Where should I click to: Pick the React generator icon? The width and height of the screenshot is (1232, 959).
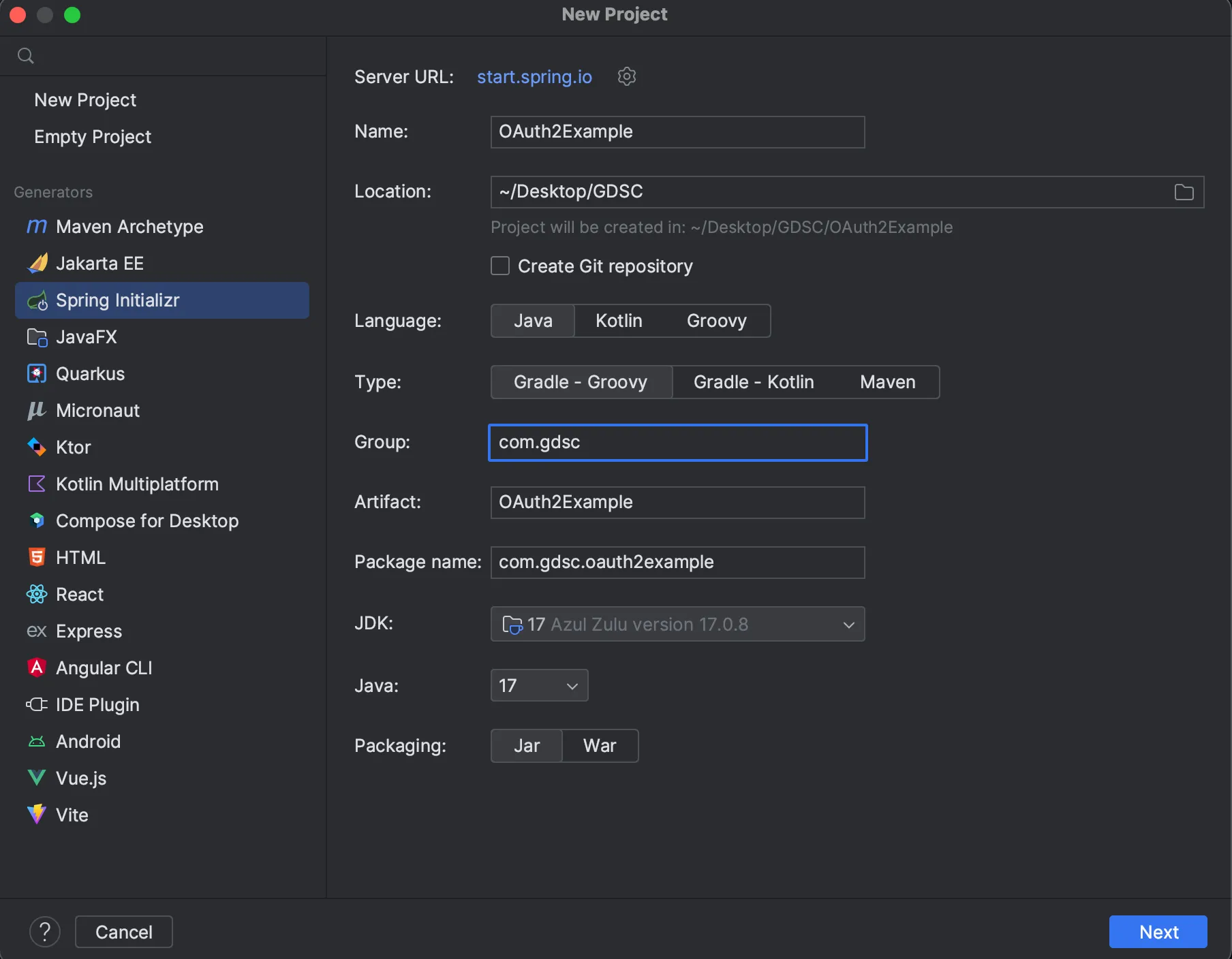point(37,595)
